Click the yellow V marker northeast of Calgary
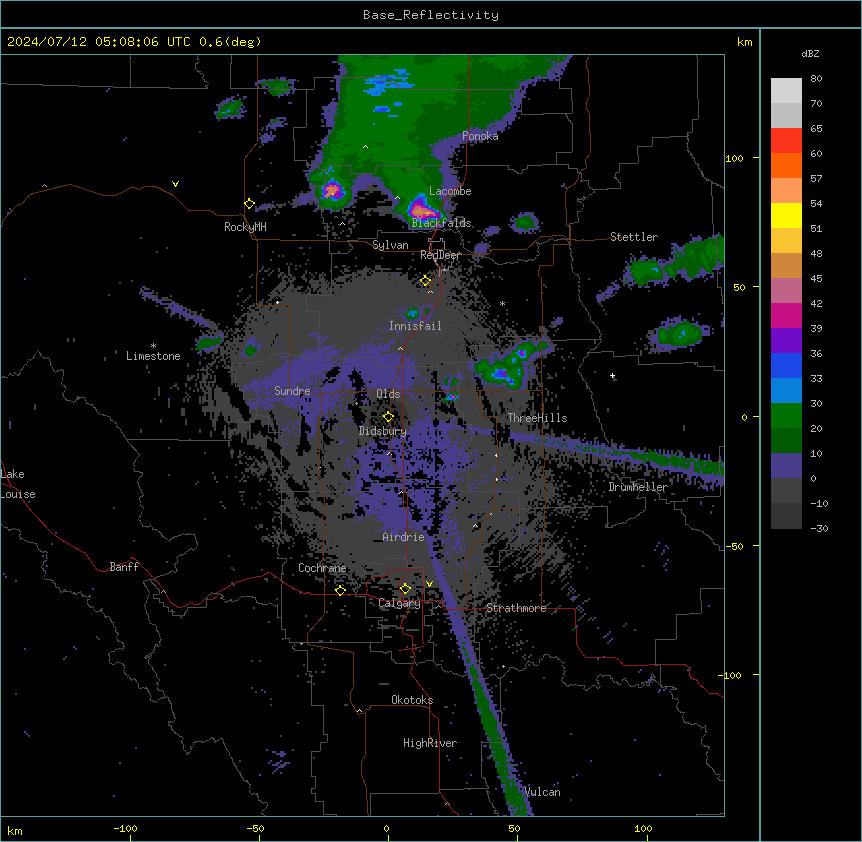Viewport: 862px width, 842px height. [x=429, y=584]
